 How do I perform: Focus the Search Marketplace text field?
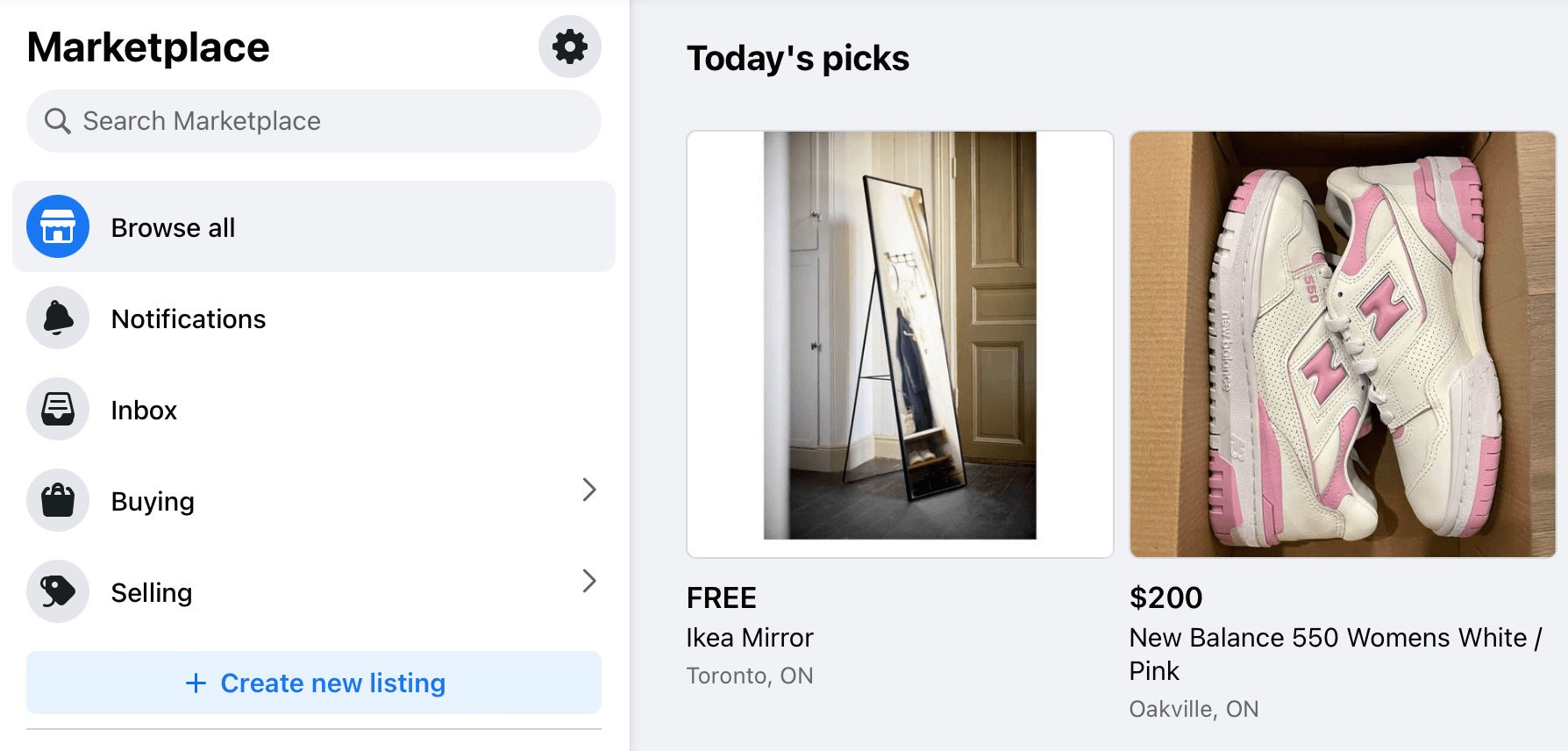coord(333,121)
